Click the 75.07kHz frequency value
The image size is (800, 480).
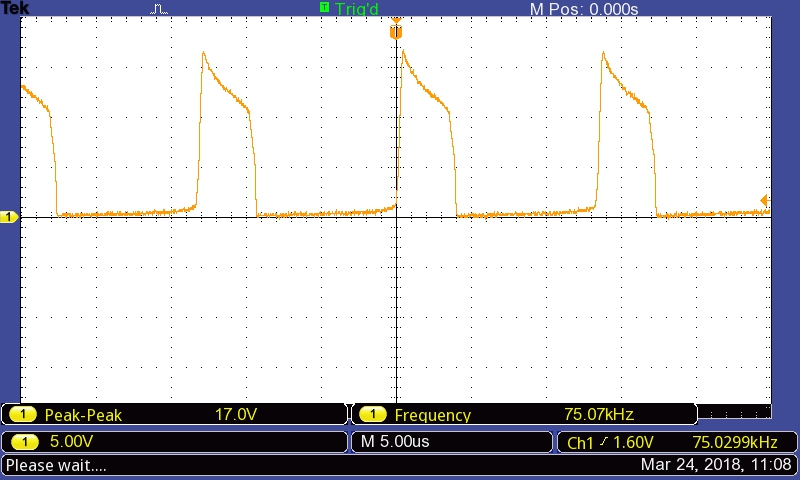pyautogui.click(x=599, y=414)
